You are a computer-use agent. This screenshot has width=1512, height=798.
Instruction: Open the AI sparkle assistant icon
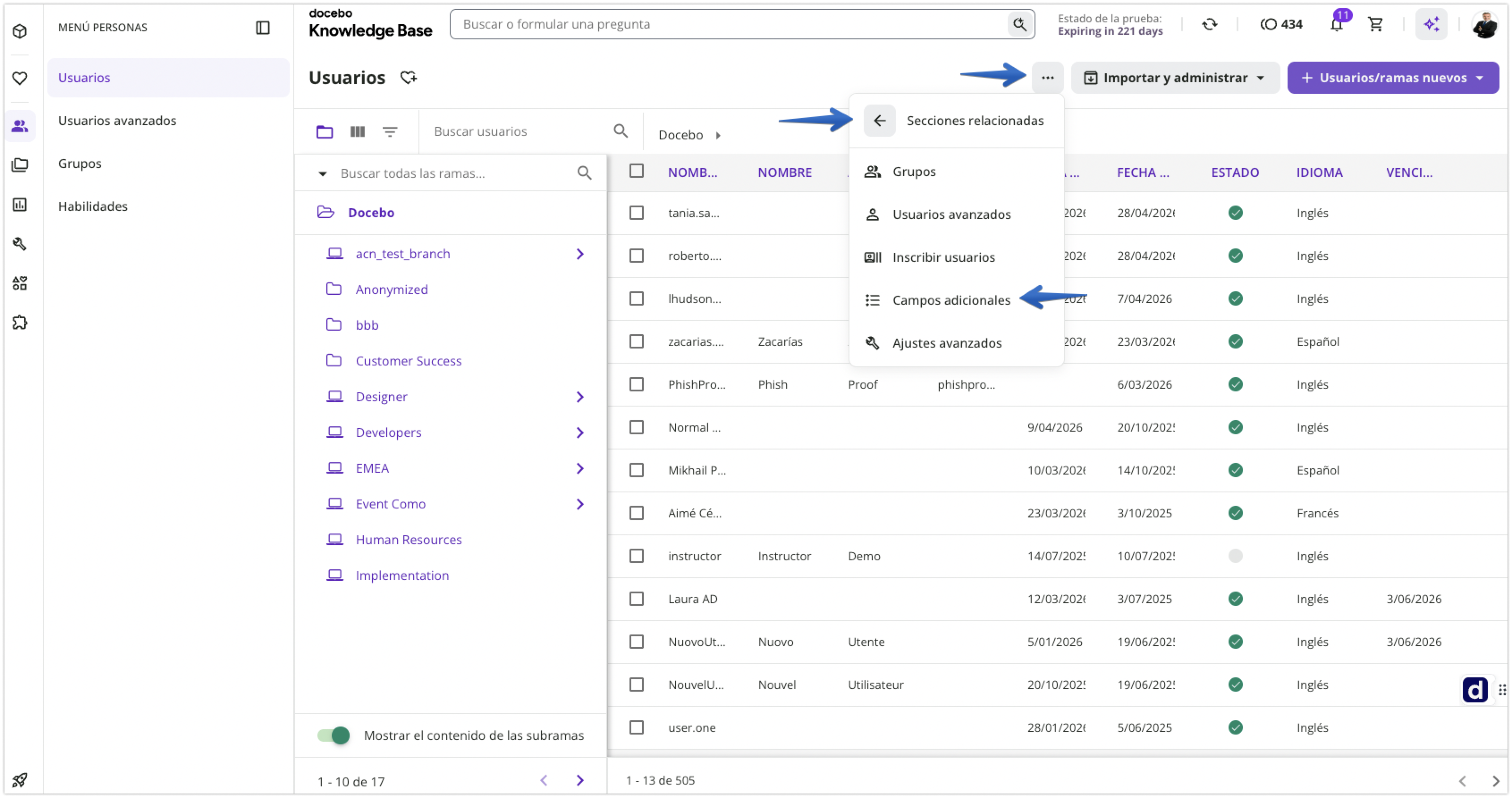pos(1432,24)
